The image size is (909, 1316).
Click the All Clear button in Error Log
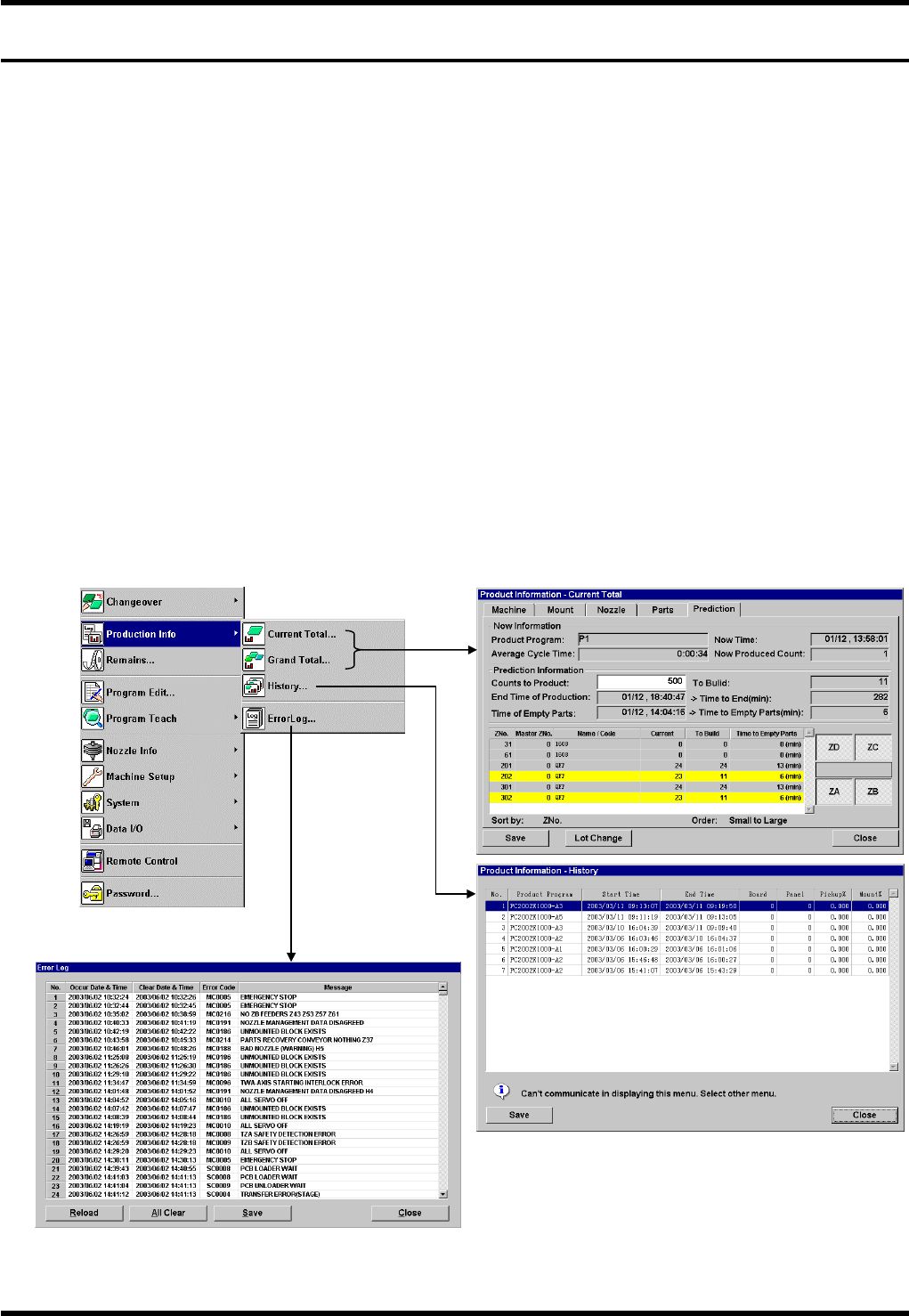point(168,1213)
